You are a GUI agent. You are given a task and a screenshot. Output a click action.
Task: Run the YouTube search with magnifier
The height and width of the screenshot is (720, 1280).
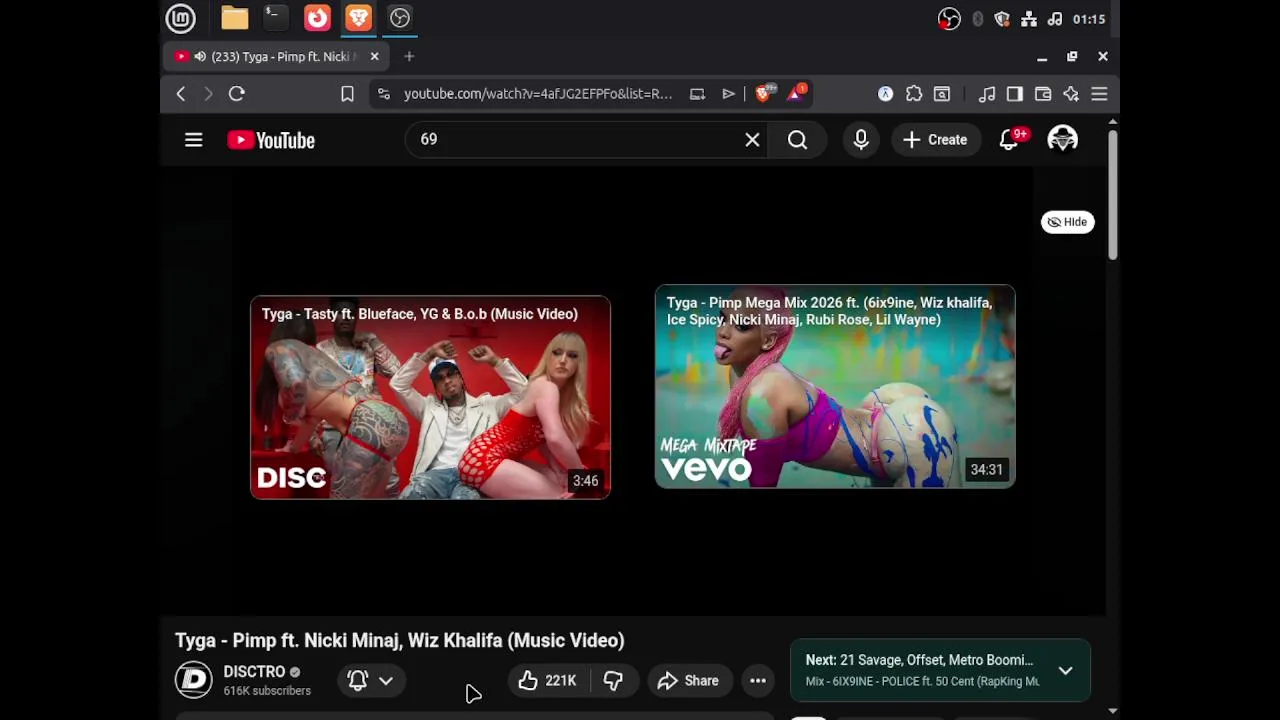pyautogui.click(x=797, y=140)
